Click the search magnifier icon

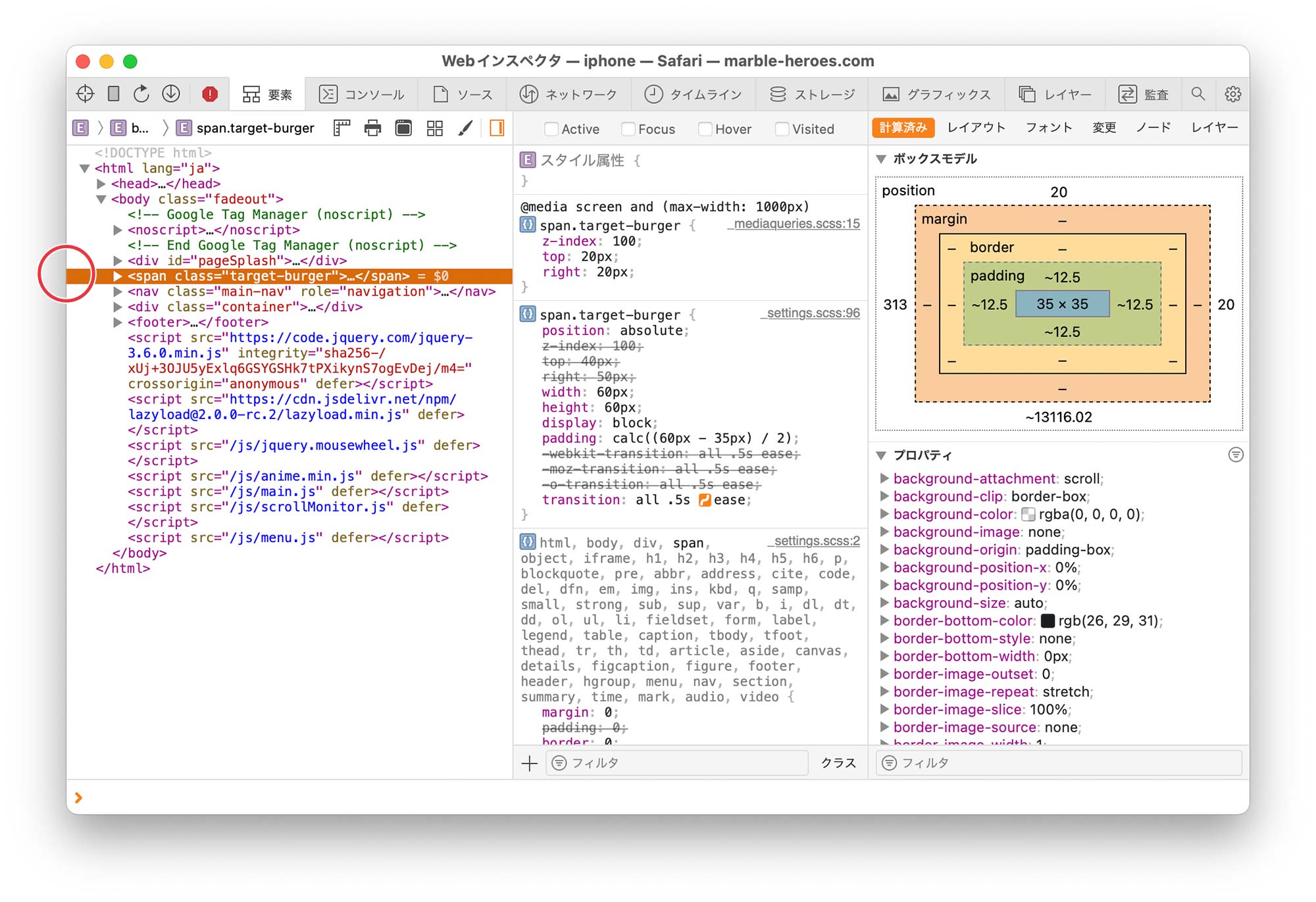point(1198,94)
